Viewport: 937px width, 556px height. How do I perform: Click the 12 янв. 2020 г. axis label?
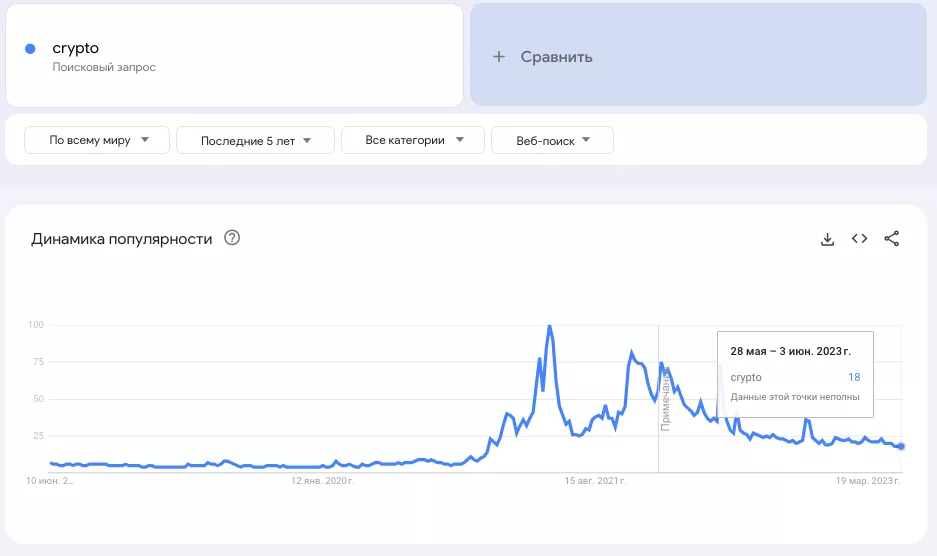[322, 481]
